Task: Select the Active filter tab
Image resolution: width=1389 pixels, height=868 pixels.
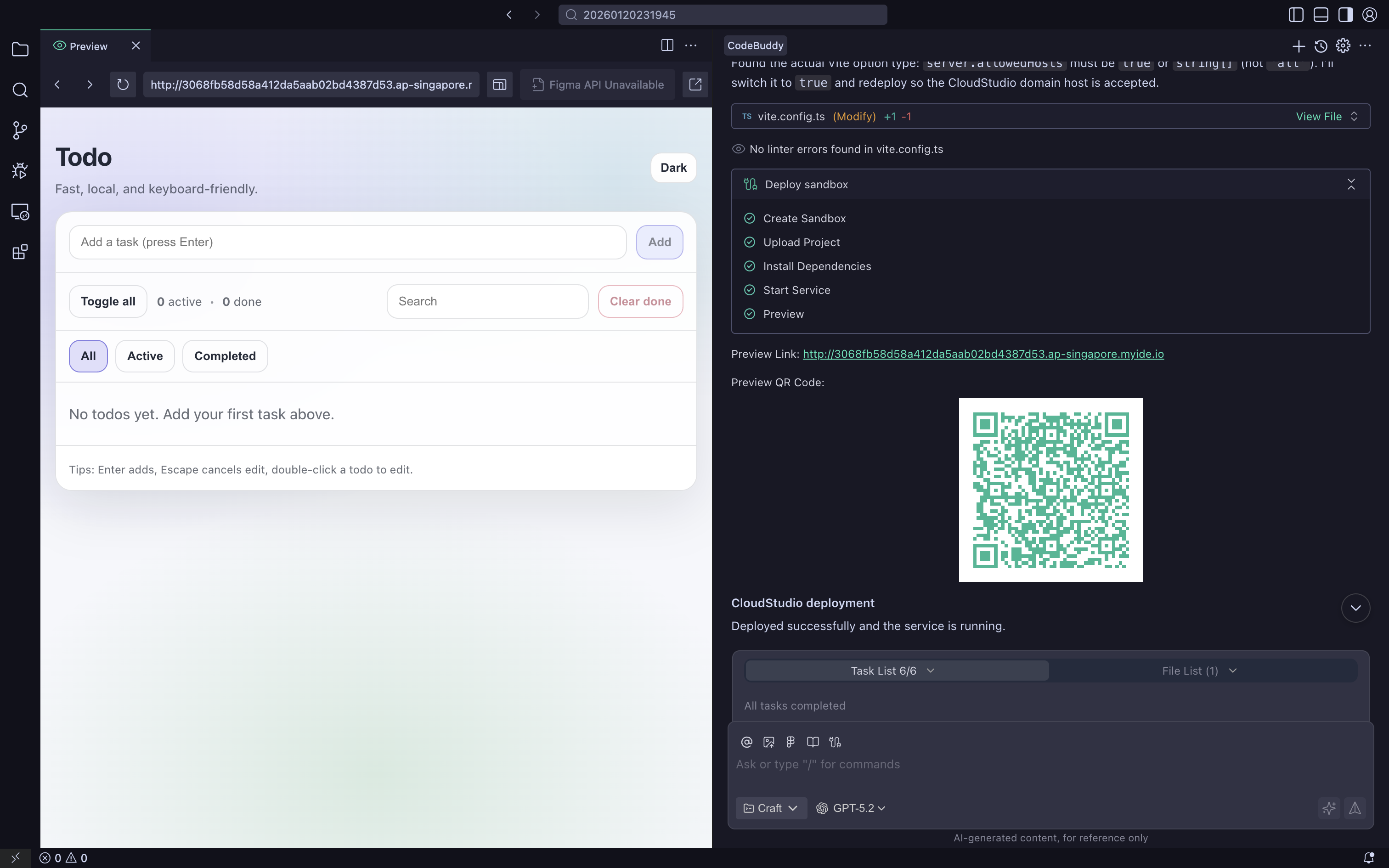Action: tap(145, 356)
